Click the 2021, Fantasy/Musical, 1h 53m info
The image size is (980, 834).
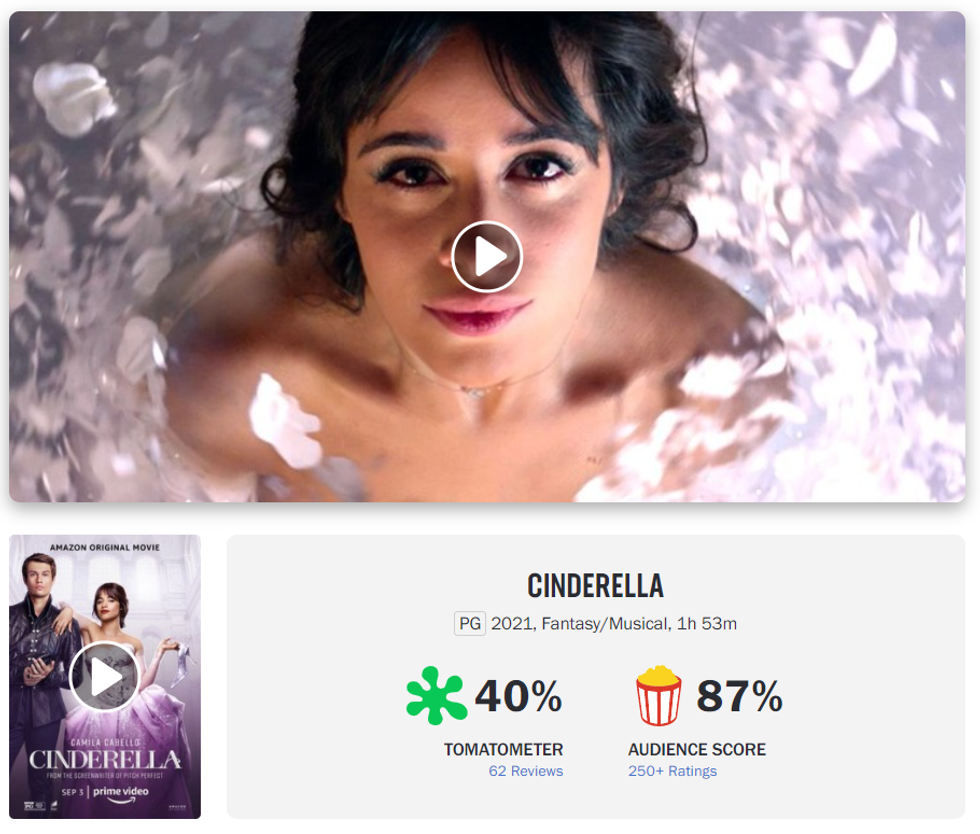pos(614,623)
